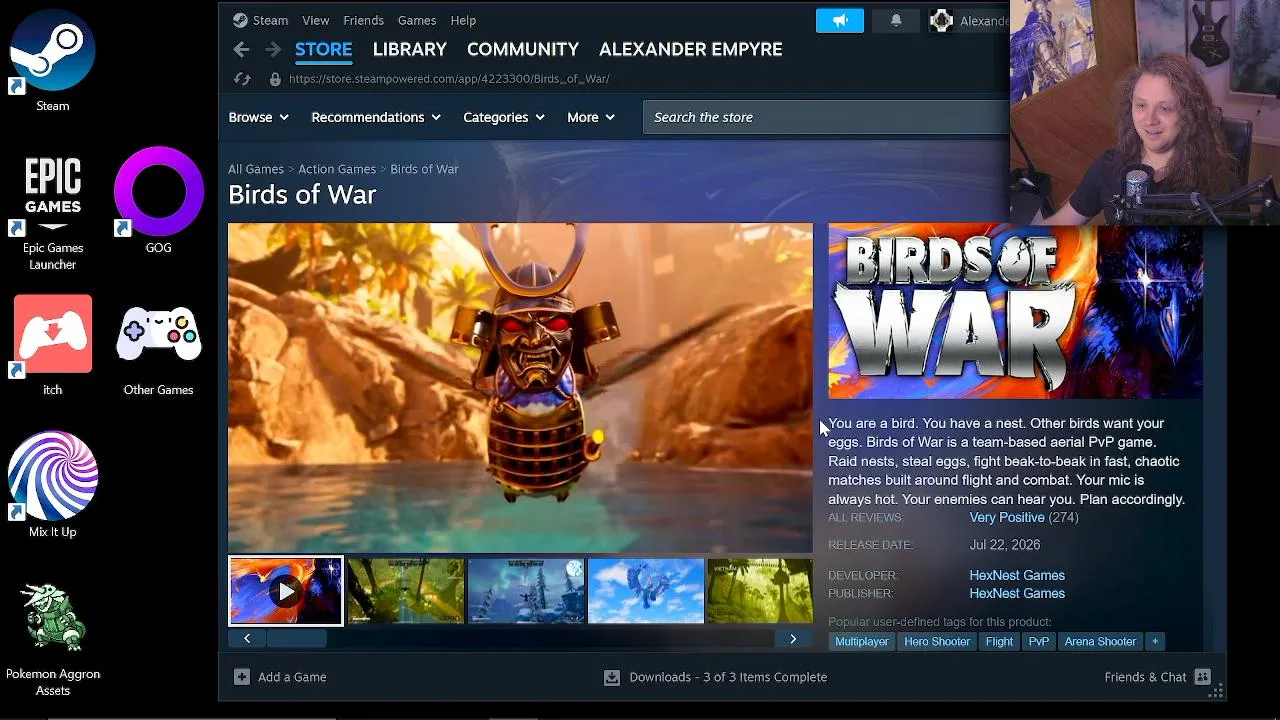
Task: Click the main samurai bird video player
Action: click(x=521, y=388)
